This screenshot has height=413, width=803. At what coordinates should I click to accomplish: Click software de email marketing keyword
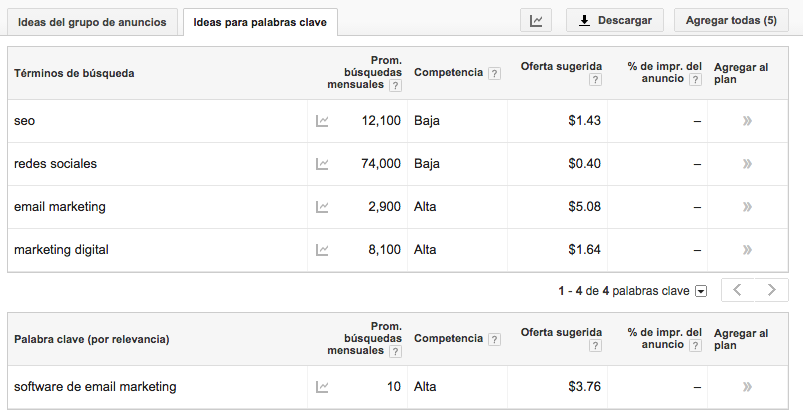tap(95, 386)
